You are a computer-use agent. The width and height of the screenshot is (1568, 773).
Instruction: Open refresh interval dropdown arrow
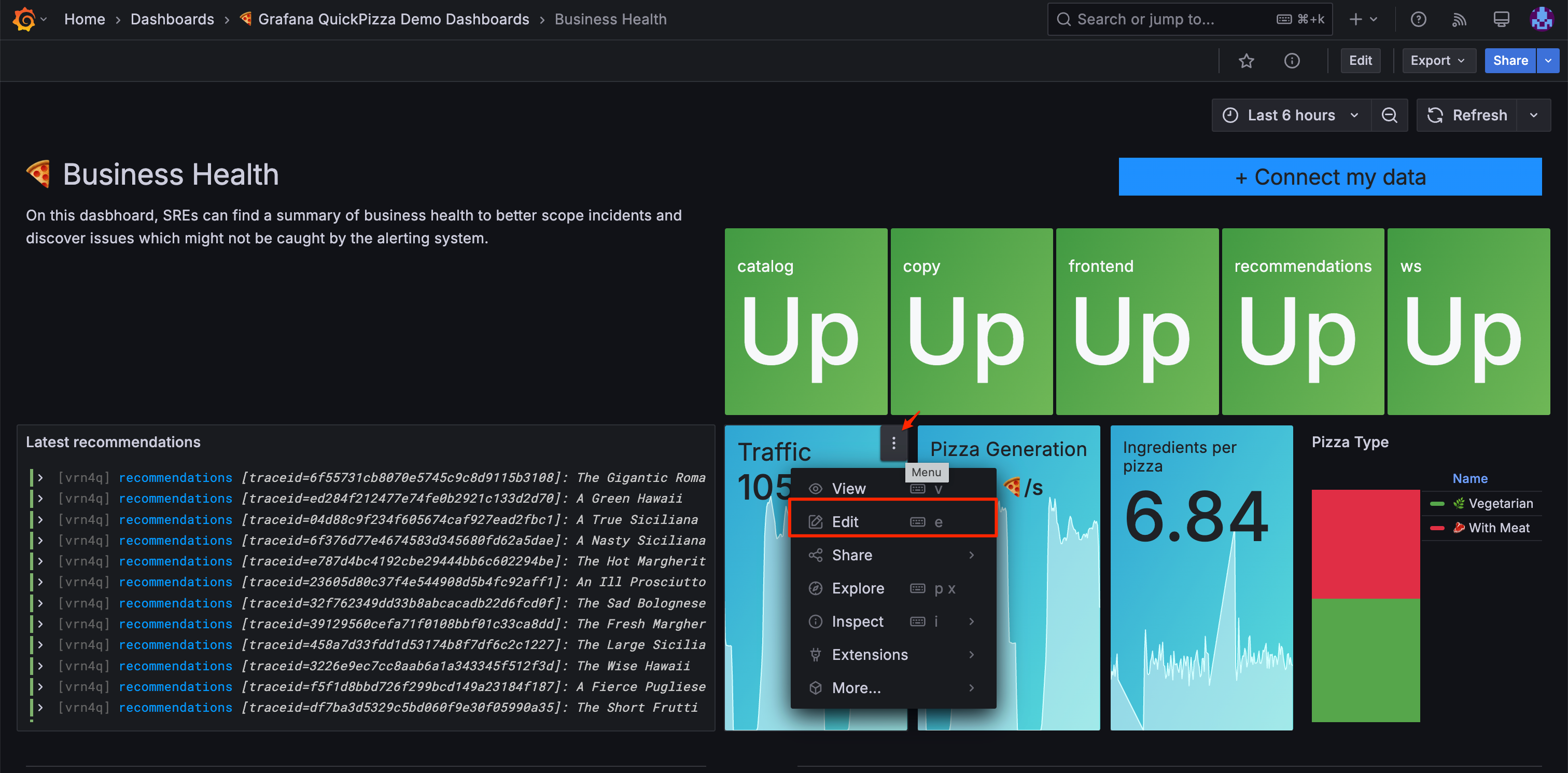coord(1533,115)
